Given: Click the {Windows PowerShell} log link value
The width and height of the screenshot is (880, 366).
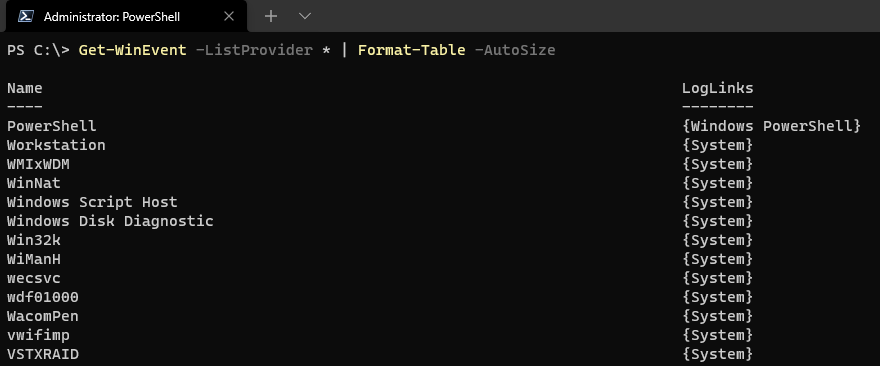Looking at the screenshot, I should (x=771, y=126).
